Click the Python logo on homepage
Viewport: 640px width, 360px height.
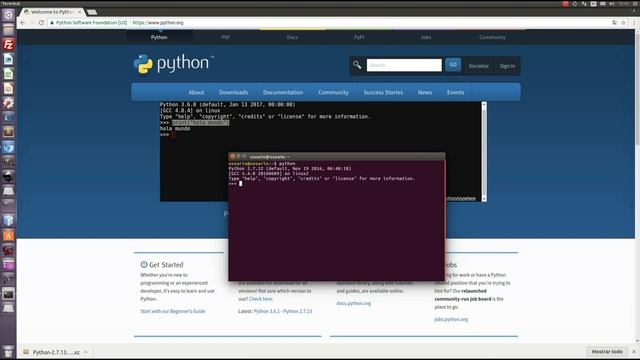pyautogui.click(x=173, y=64)
